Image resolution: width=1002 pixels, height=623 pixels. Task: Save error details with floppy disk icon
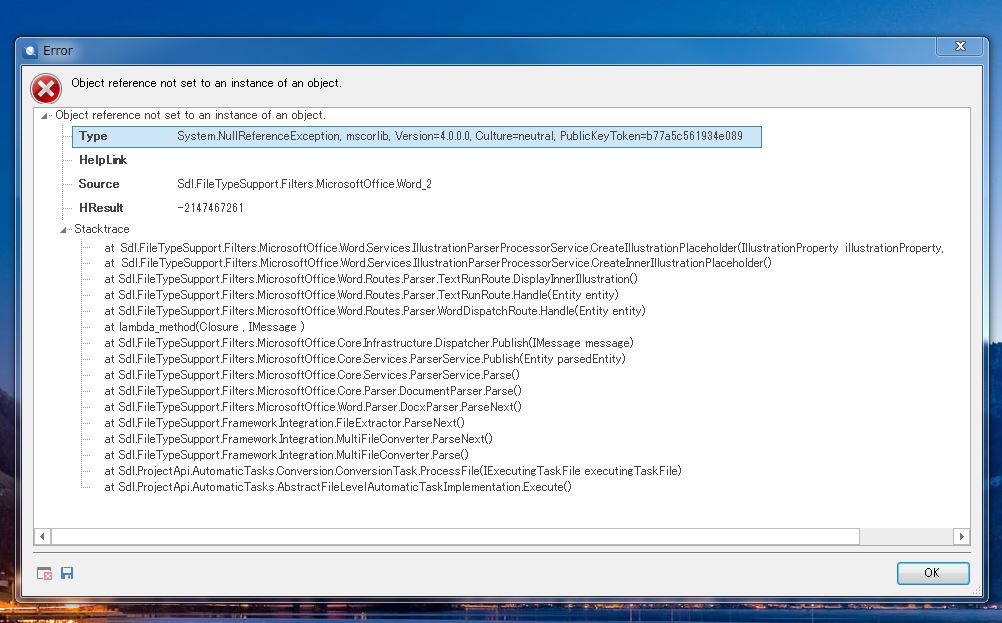coord(67,573)
